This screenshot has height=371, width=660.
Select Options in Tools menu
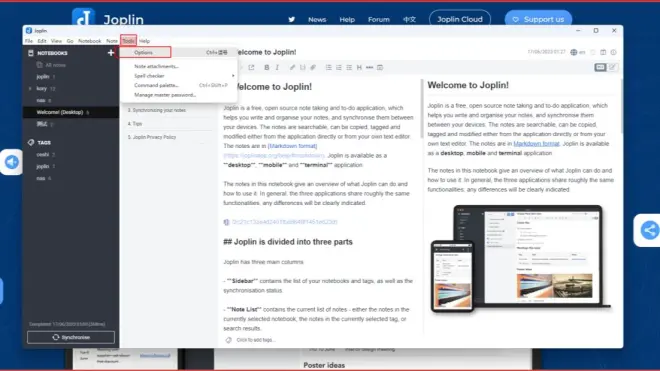[x=145, y=52]
